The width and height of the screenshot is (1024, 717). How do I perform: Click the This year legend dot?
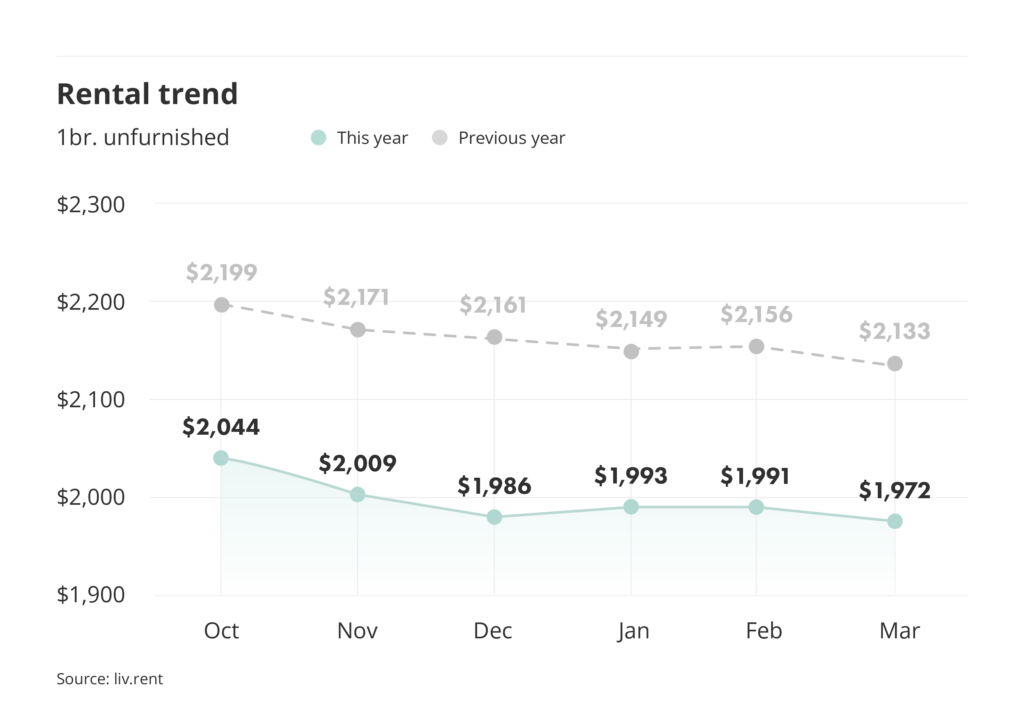coord(318,138)
